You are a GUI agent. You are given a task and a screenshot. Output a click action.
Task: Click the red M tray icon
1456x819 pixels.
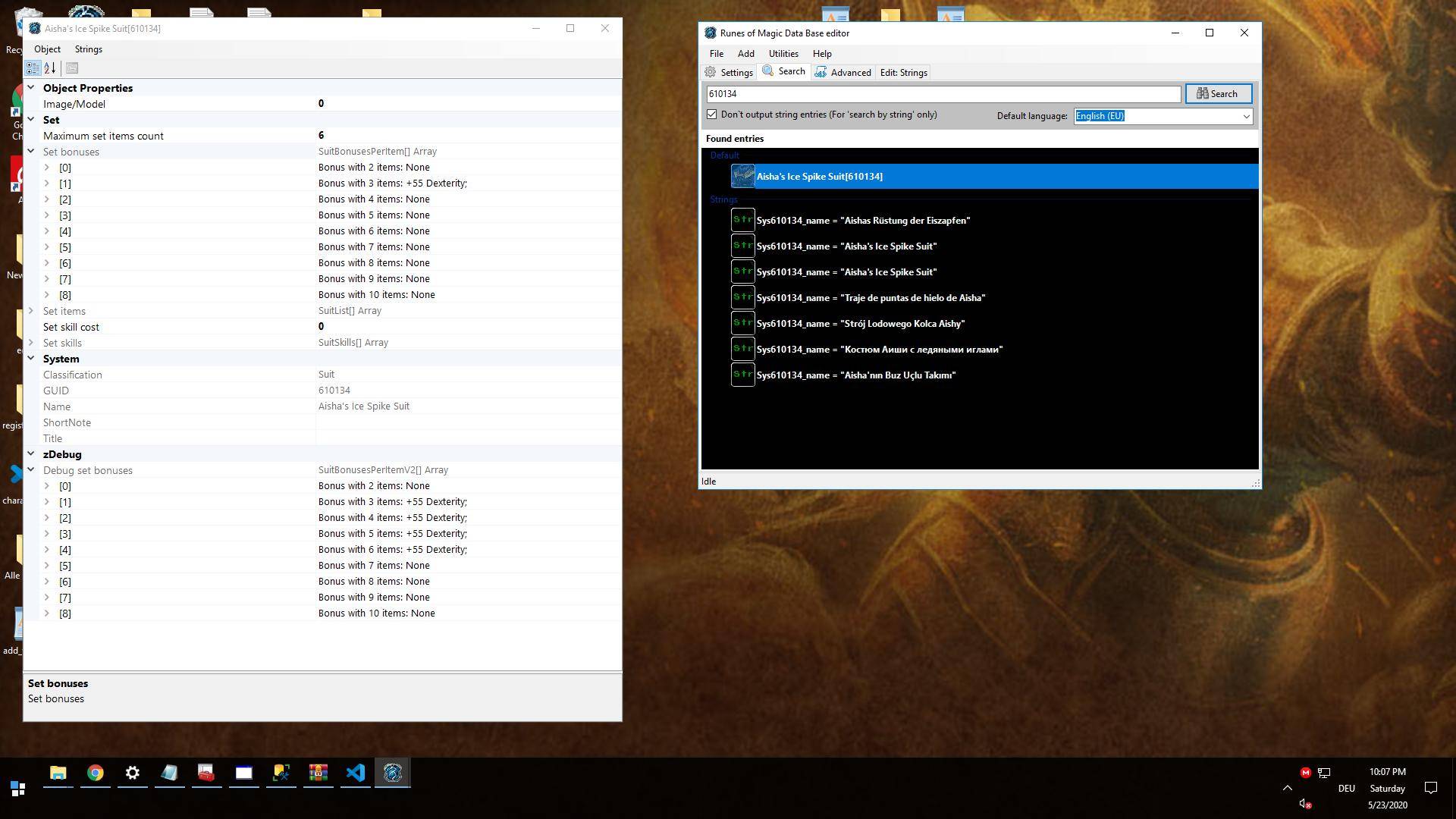[x=1305, y=773]
